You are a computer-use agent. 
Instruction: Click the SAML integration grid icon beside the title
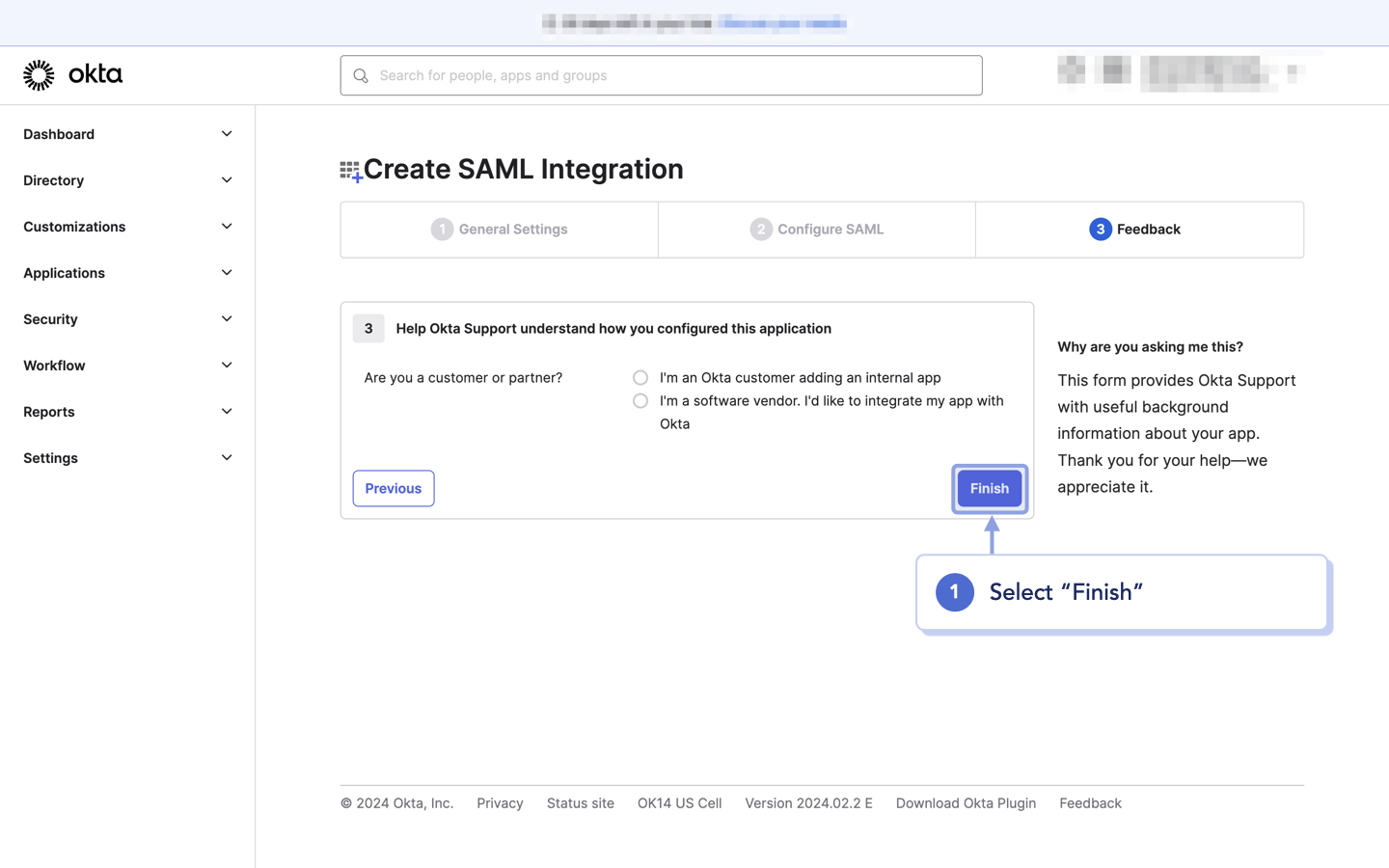(x=350, y=169)
